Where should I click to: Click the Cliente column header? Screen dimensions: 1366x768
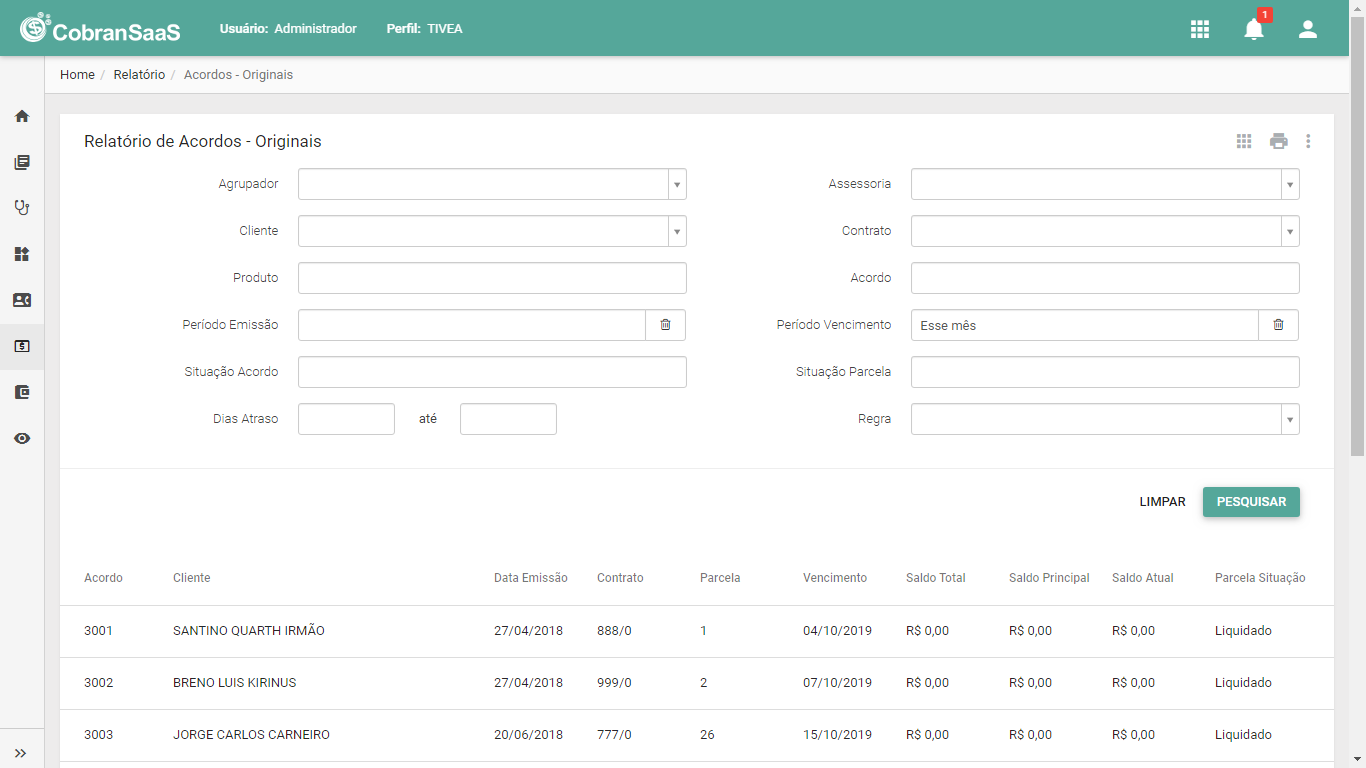[x=192, y=578]
